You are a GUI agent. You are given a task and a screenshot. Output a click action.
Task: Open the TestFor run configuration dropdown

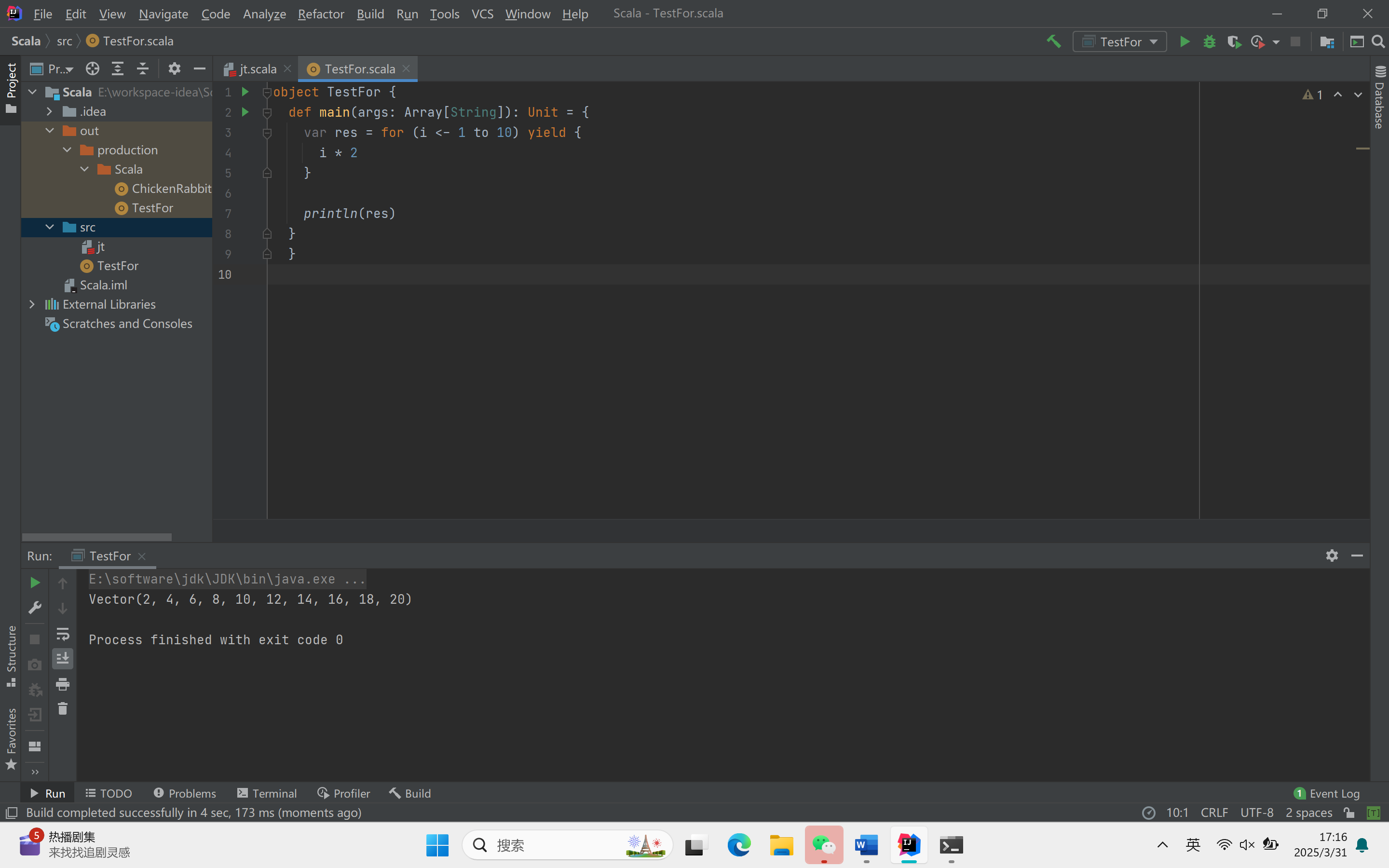click(1119, 42)
